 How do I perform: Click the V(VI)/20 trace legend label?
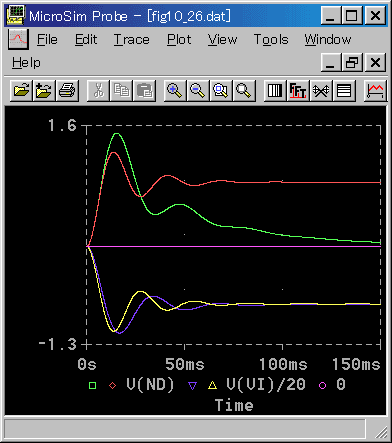coord(266,385)
